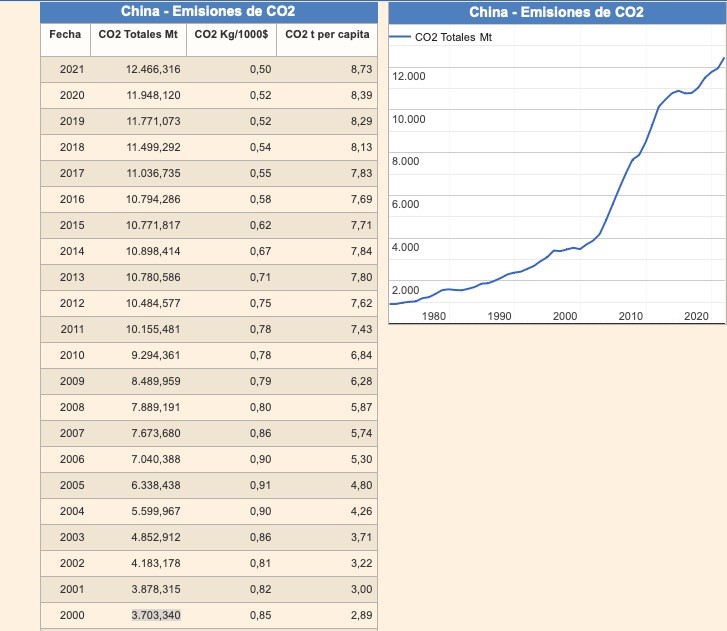The image size is (727, 631).
Task: Click the 8,73 per capita value
Action: (362, 69)
